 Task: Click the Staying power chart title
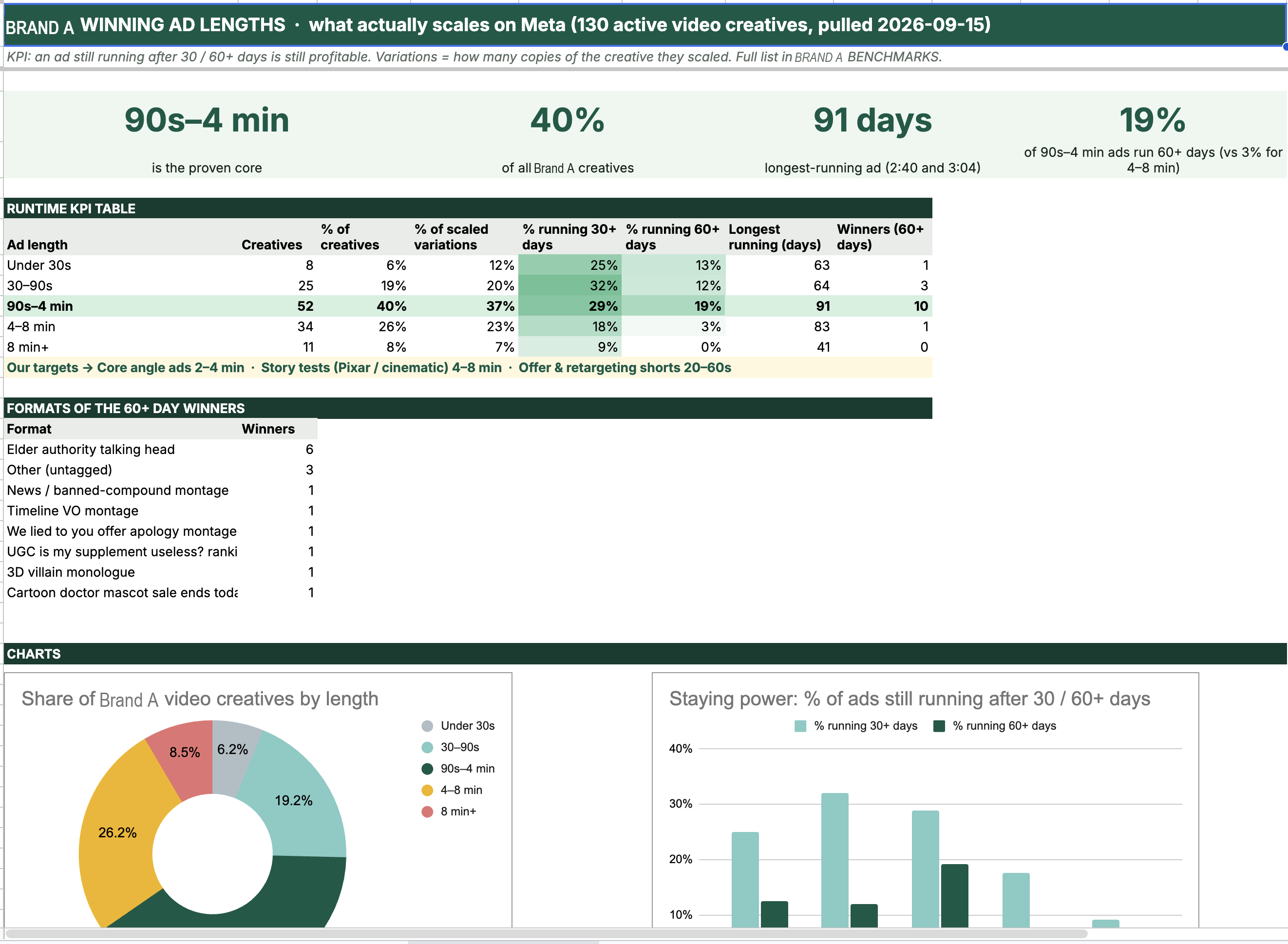point(909,699)
